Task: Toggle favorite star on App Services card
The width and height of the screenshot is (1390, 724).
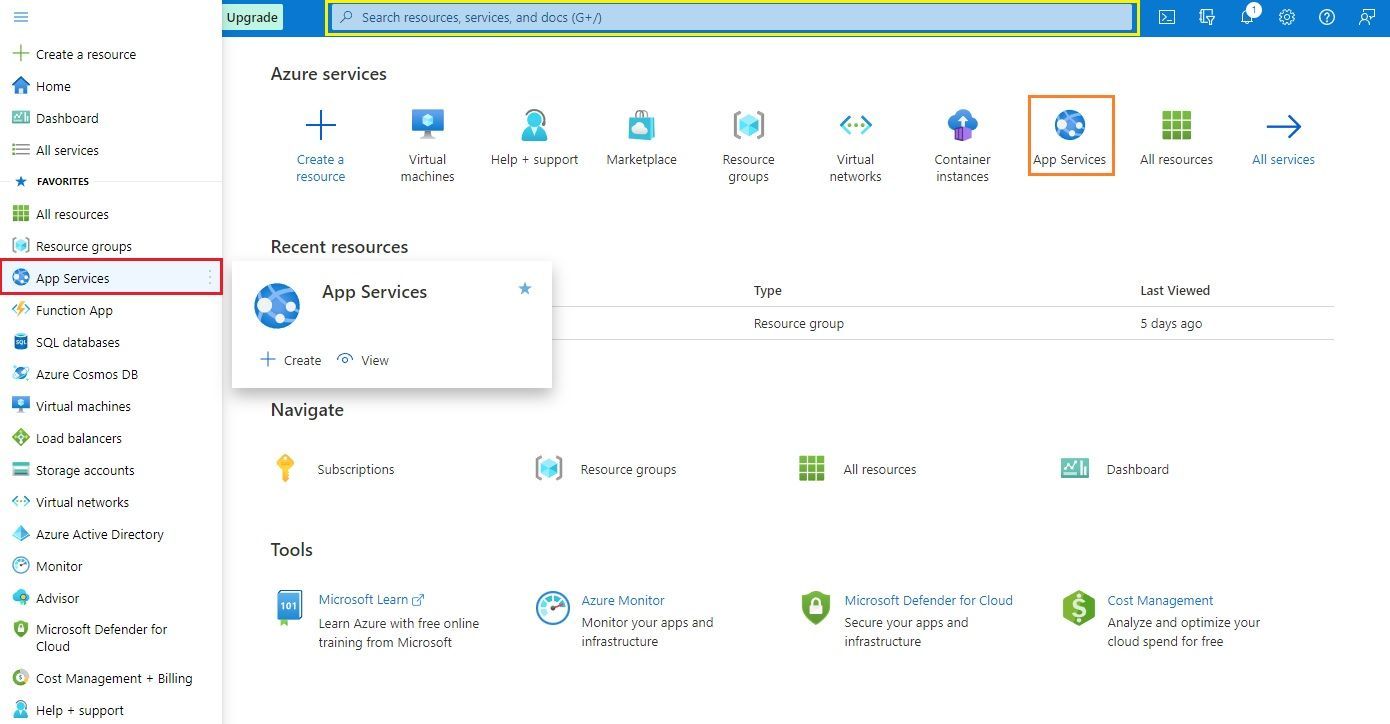Action: point(525,288)
